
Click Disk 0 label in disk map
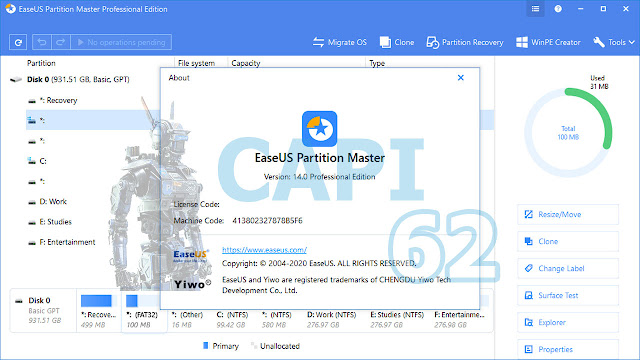(39, 300)
